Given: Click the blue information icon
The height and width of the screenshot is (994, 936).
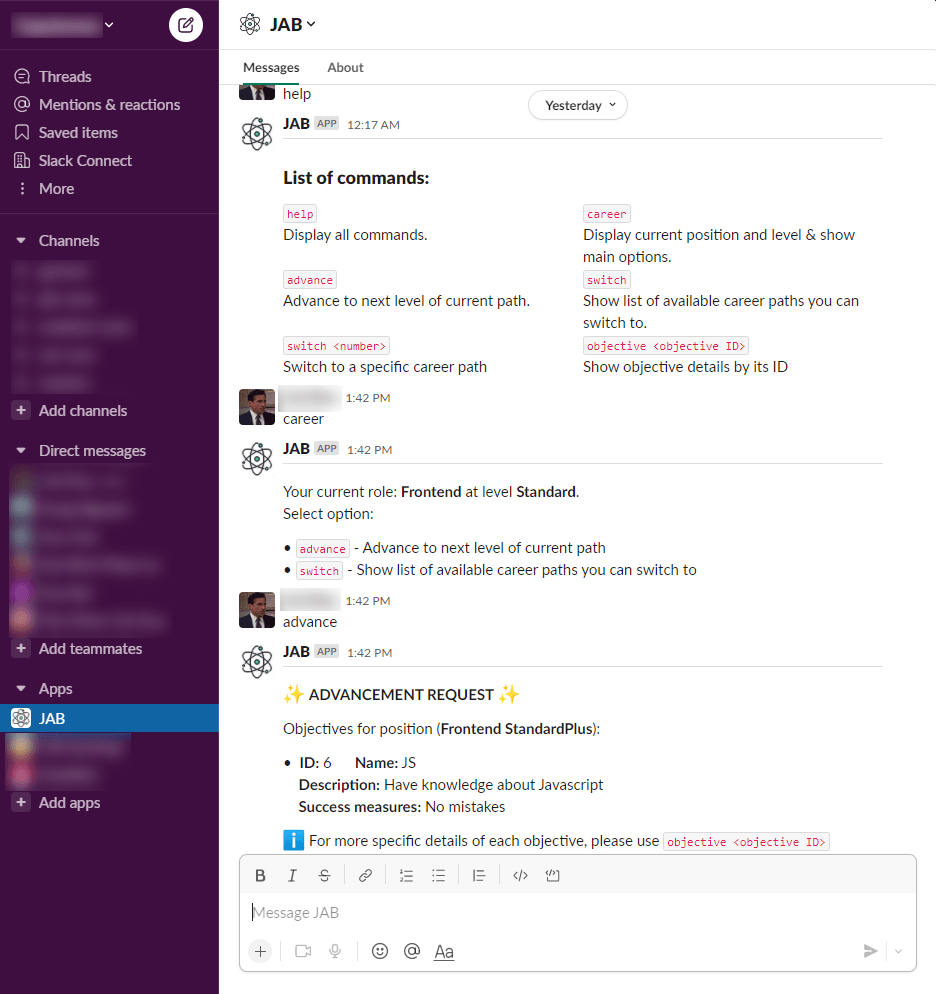Looking at the screenshot, I should click(293, 841).
